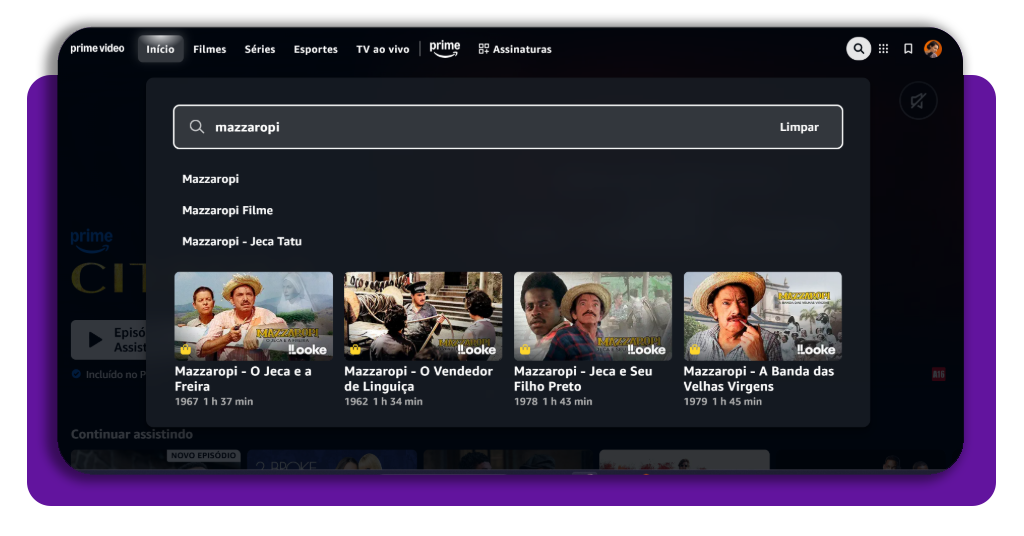
Task: Click title Mazzaropi - Jeca e Seu Filho Preto
Action: pyautogui.click(x=583, y=379)
